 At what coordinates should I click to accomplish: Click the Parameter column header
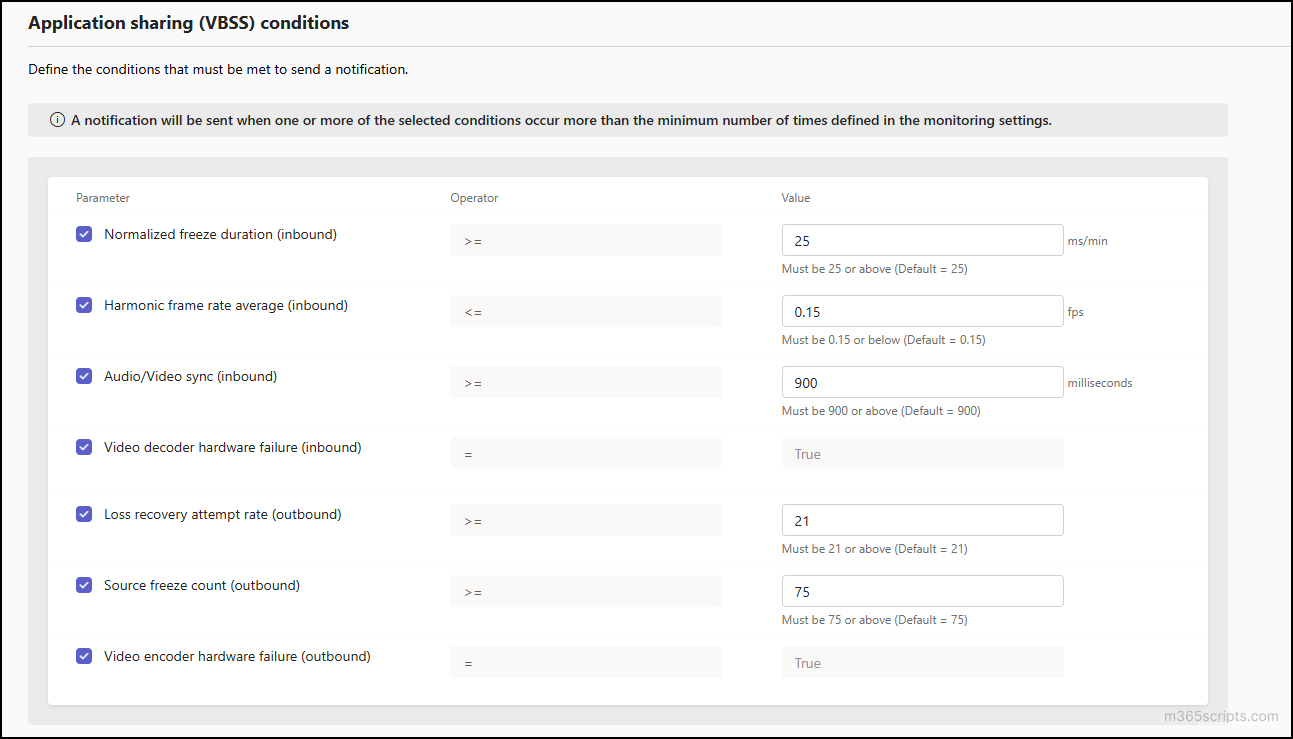point(103,198)
